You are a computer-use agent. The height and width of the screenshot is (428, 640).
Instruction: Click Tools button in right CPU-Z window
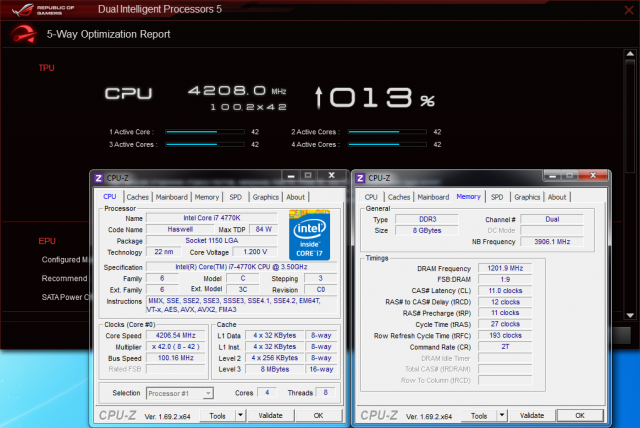[x=479, y=416]
